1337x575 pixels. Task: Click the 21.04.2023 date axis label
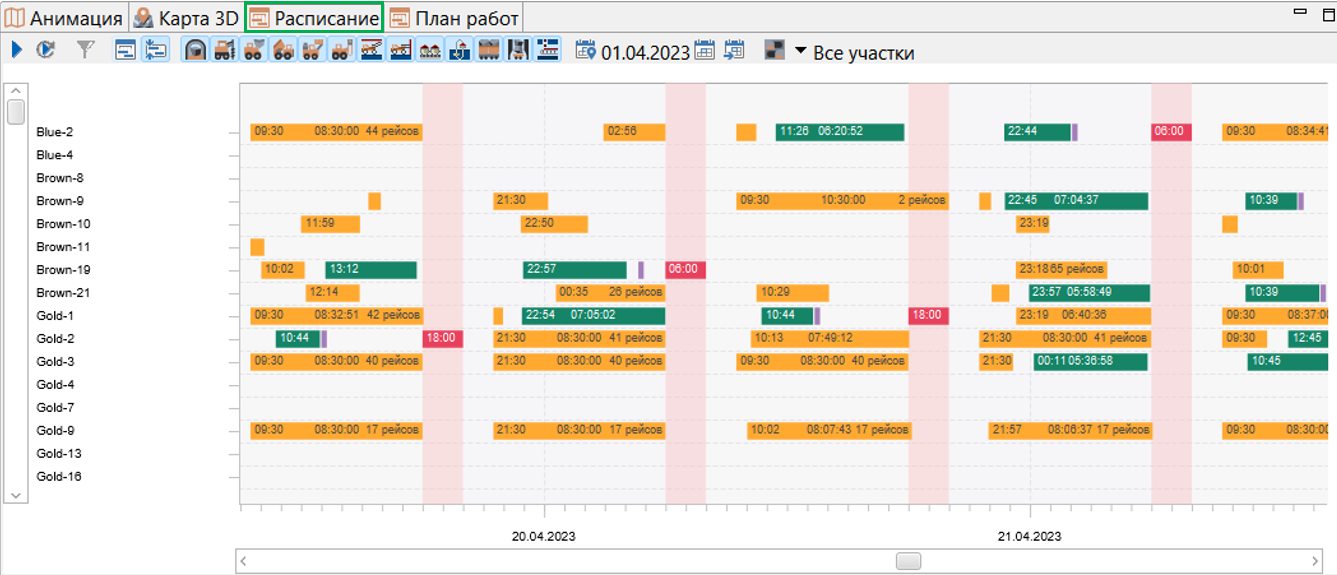(x=1029, y=536)
